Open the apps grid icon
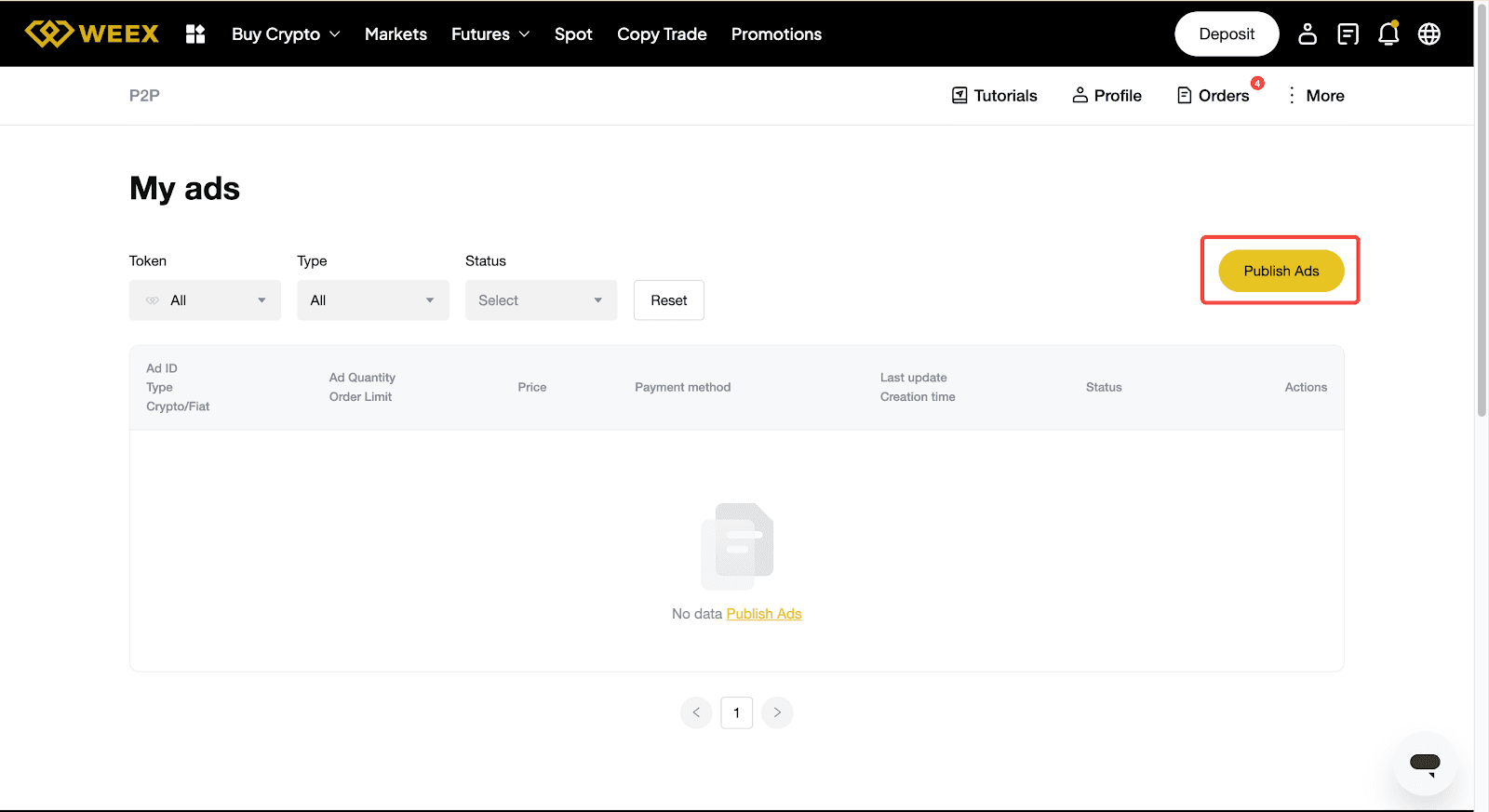 [195, 34]
